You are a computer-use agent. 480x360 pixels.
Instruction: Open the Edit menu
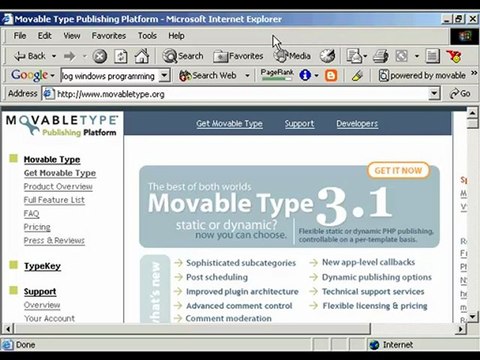point(44,36)
